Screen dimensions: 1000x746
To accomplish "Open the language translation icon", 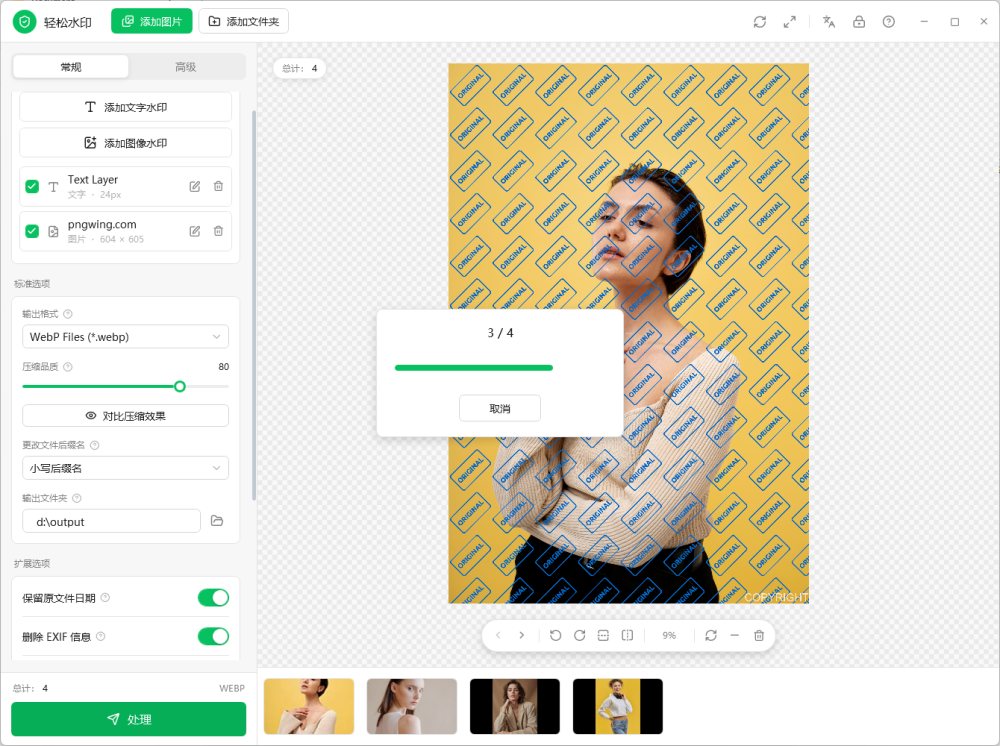I will coord(828,22).
